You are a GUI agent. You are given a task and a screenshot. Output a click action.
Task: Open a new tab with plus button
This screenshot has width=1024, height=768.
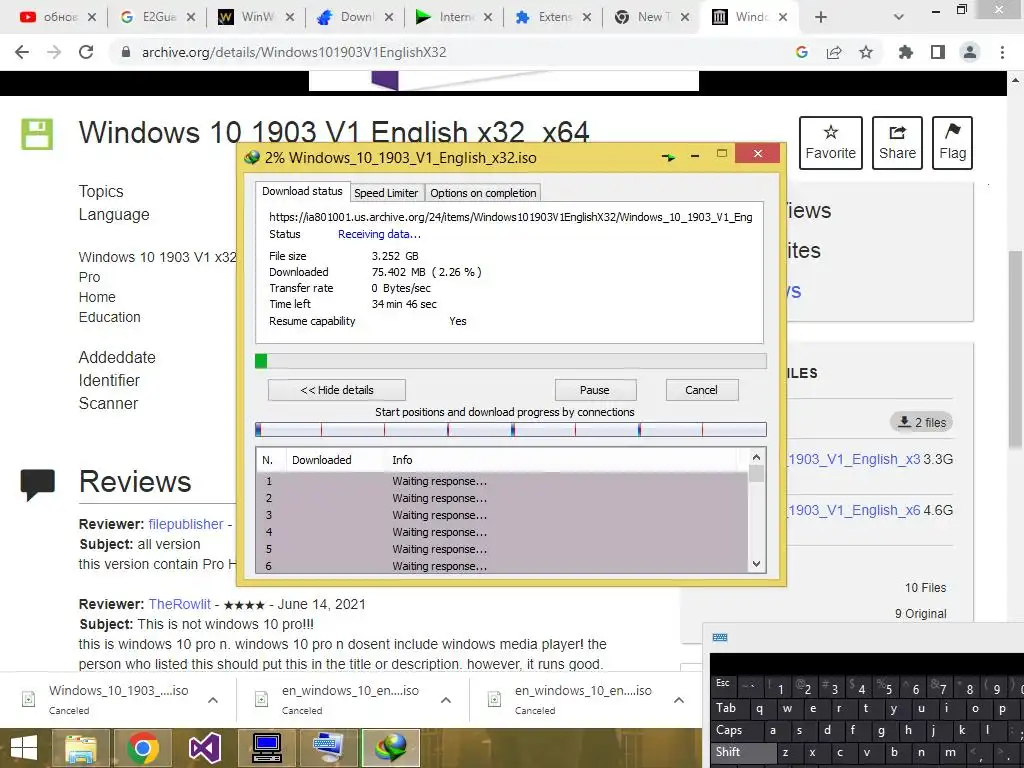[x=821, y=17]
